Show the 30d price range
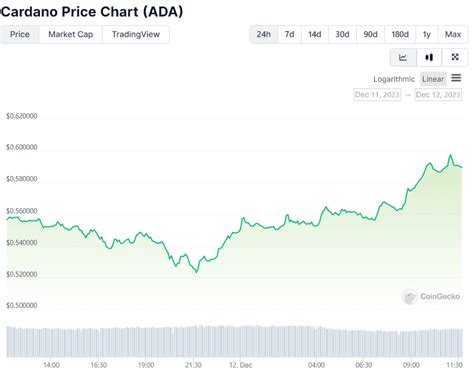Screen dimensions: 474x373 point(342,34)
